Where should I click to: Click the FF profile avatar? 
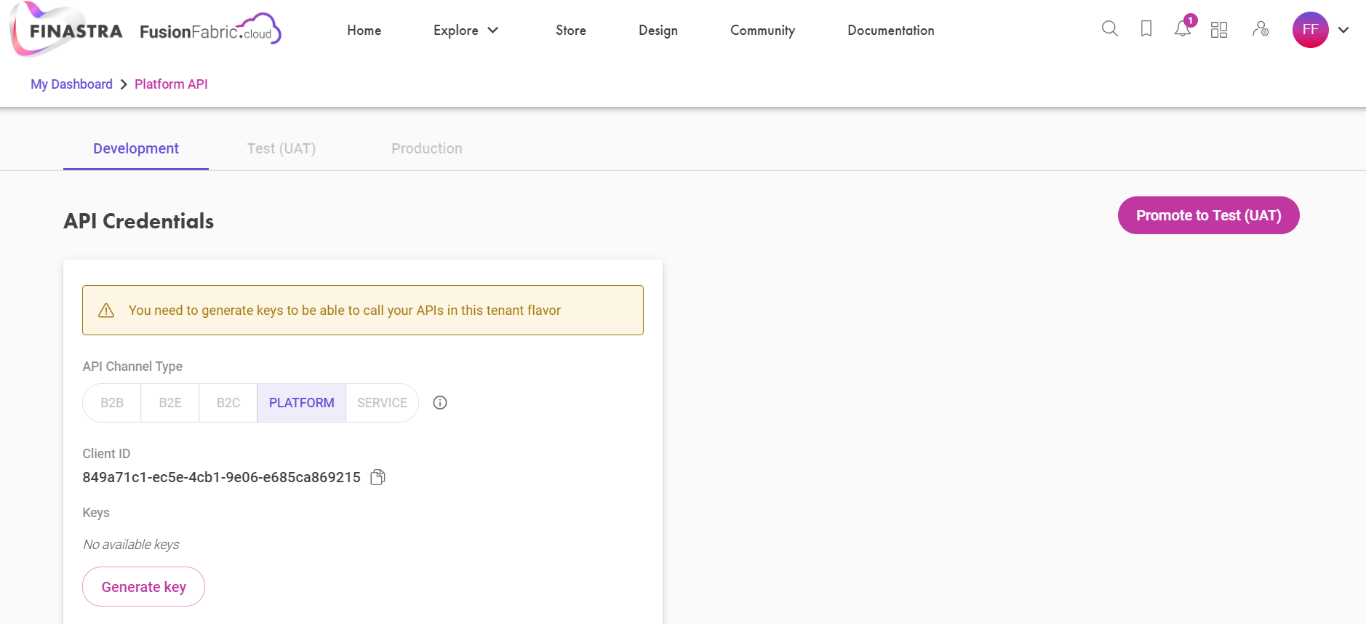1310,30
